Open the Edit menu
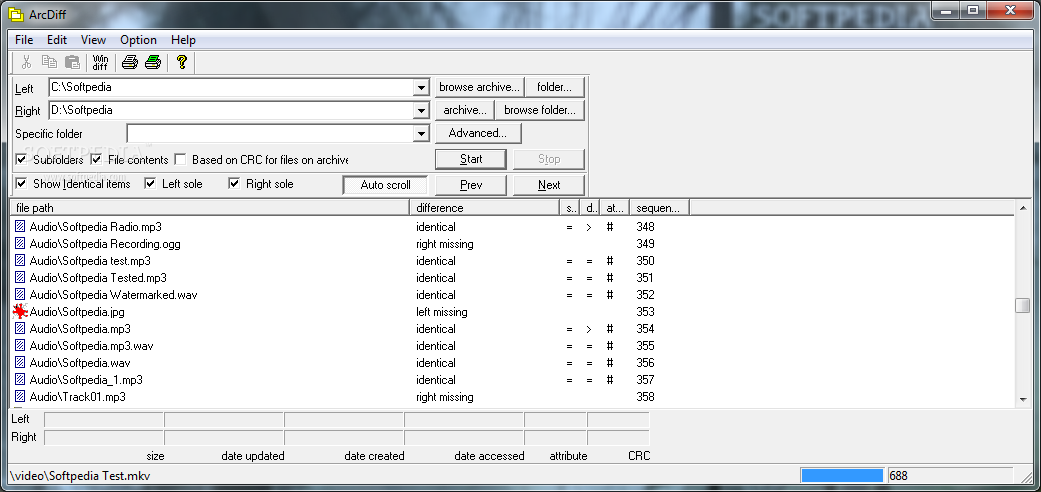This screenshot has height=492, width=1041. click(x=57, y=40)
